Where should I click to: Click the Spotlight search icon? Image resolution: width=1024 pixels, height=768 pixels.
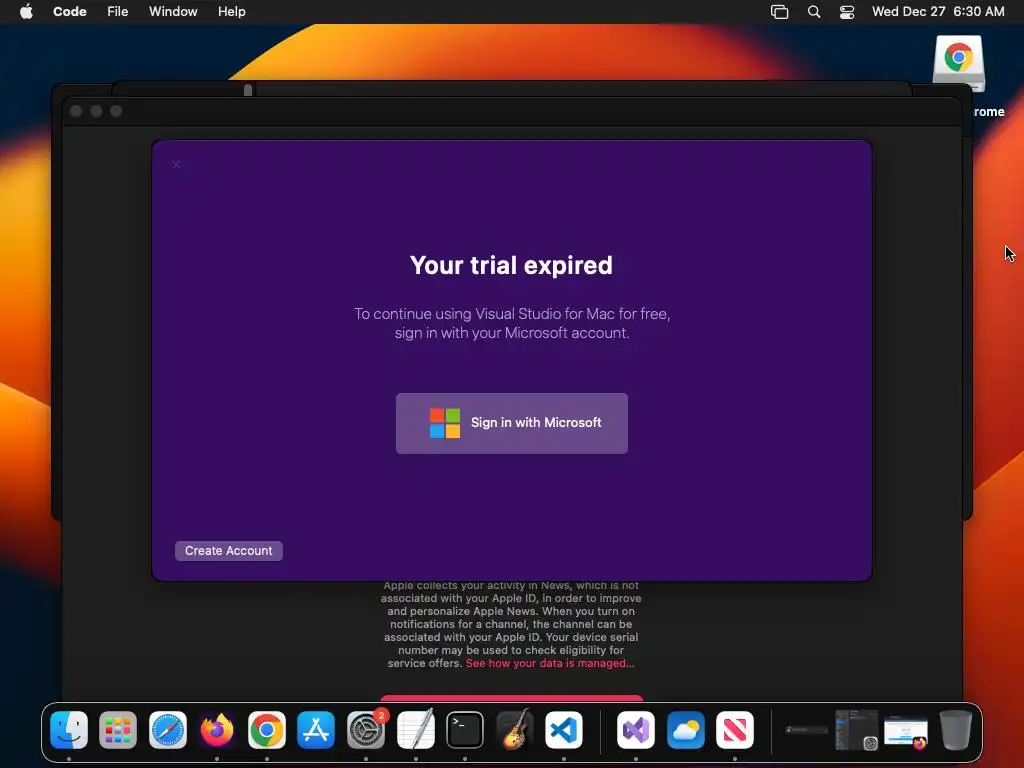814,12
